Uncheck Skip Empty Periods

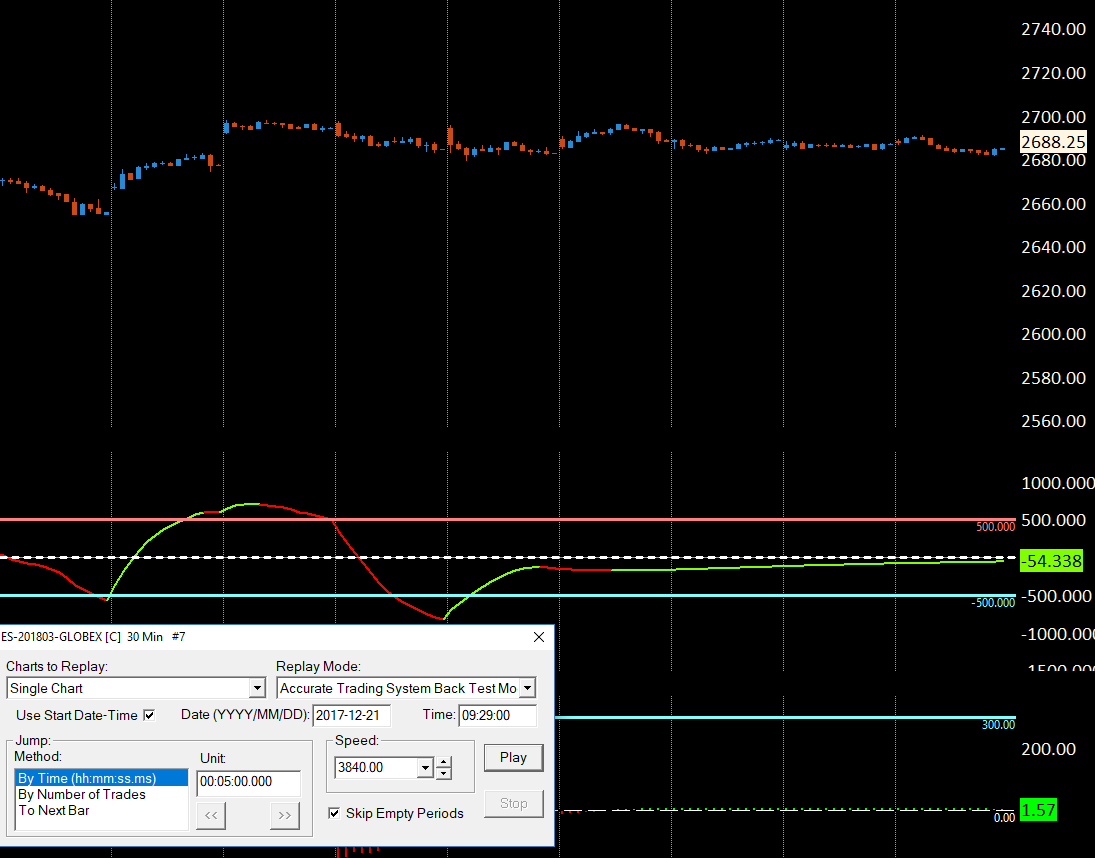coord(335,813)
